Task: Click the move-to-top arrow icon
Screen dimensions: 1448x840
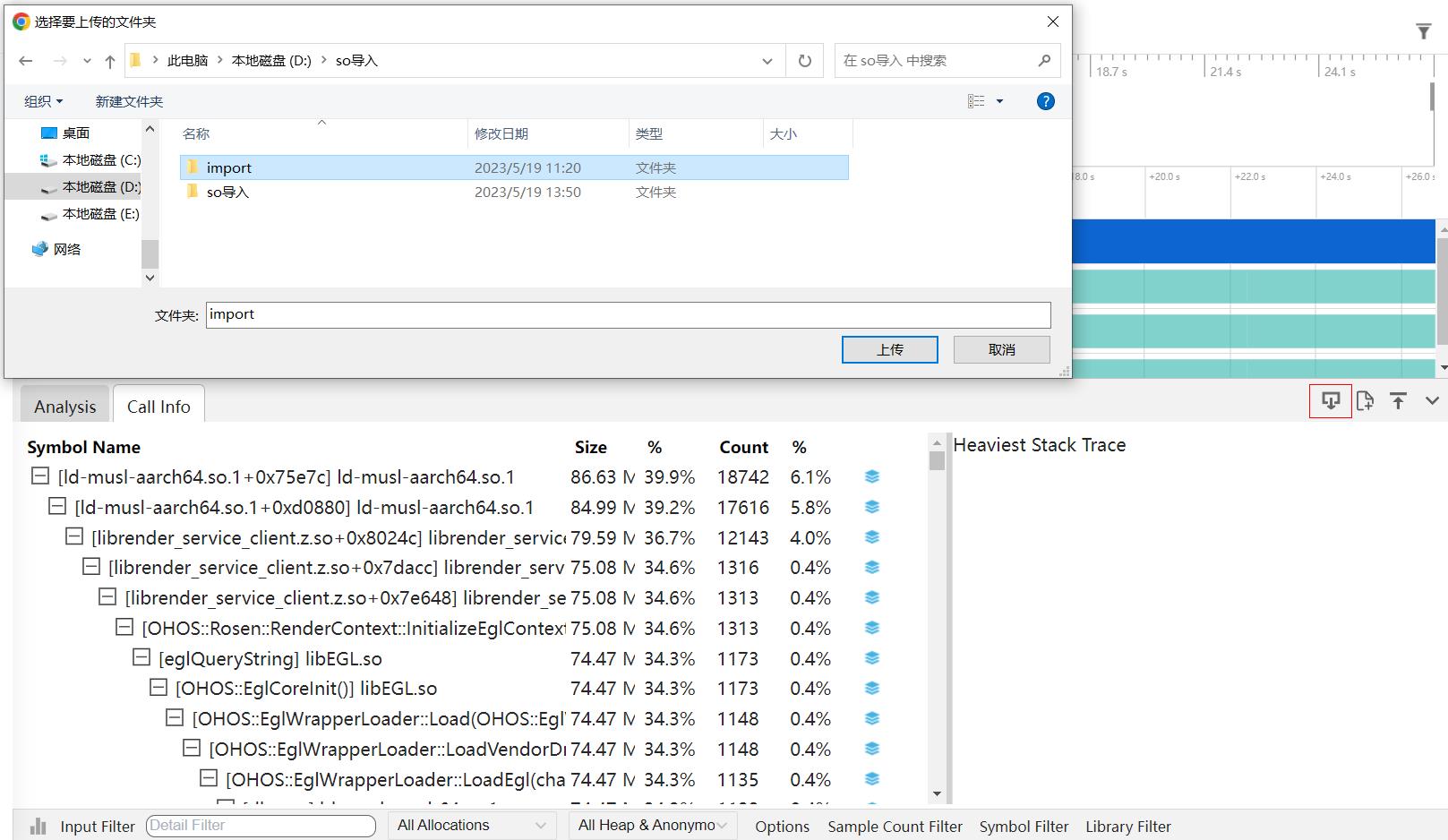Action: point(1398,400)
